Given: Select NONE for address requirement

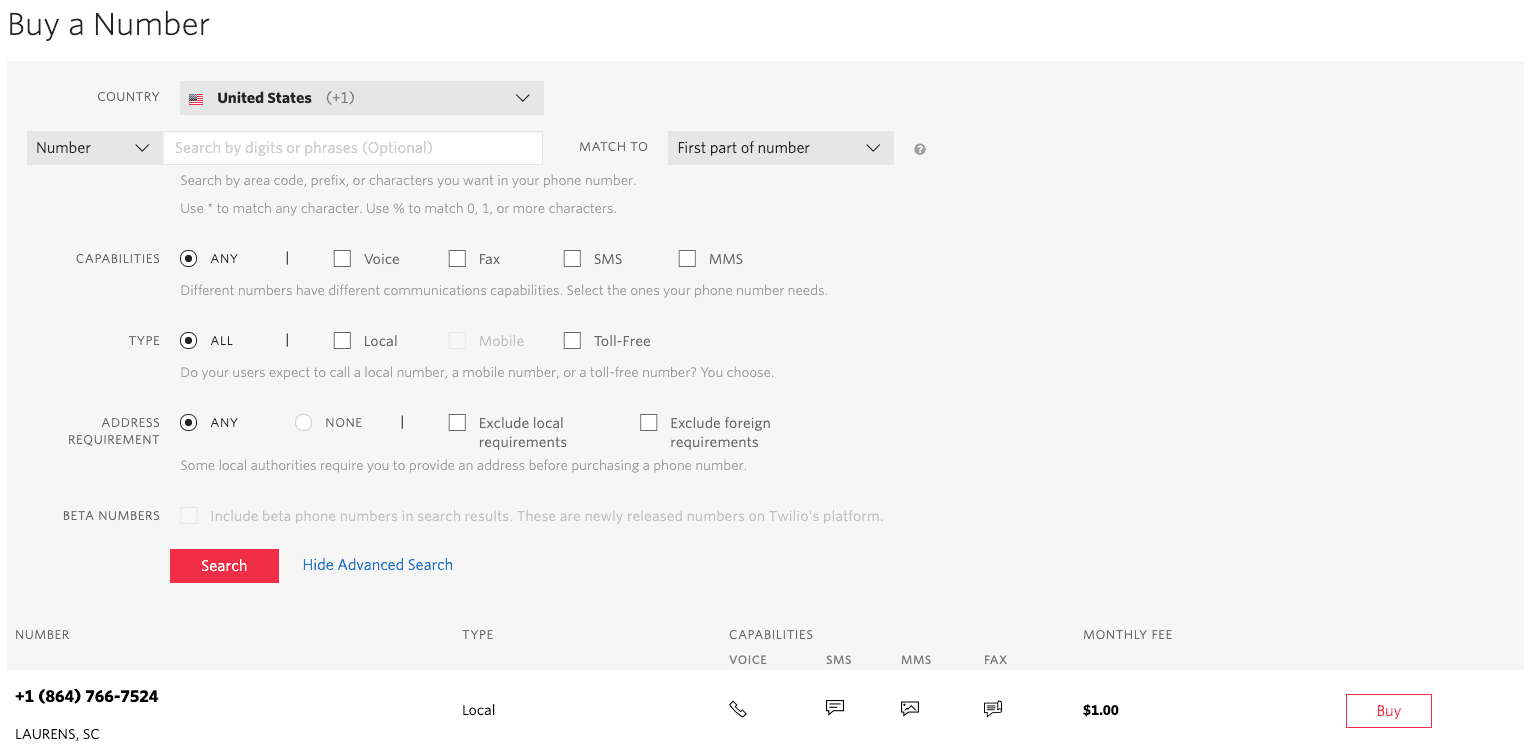Looking at the screenshot, I should pyautogui.click(x=303, y=422).
